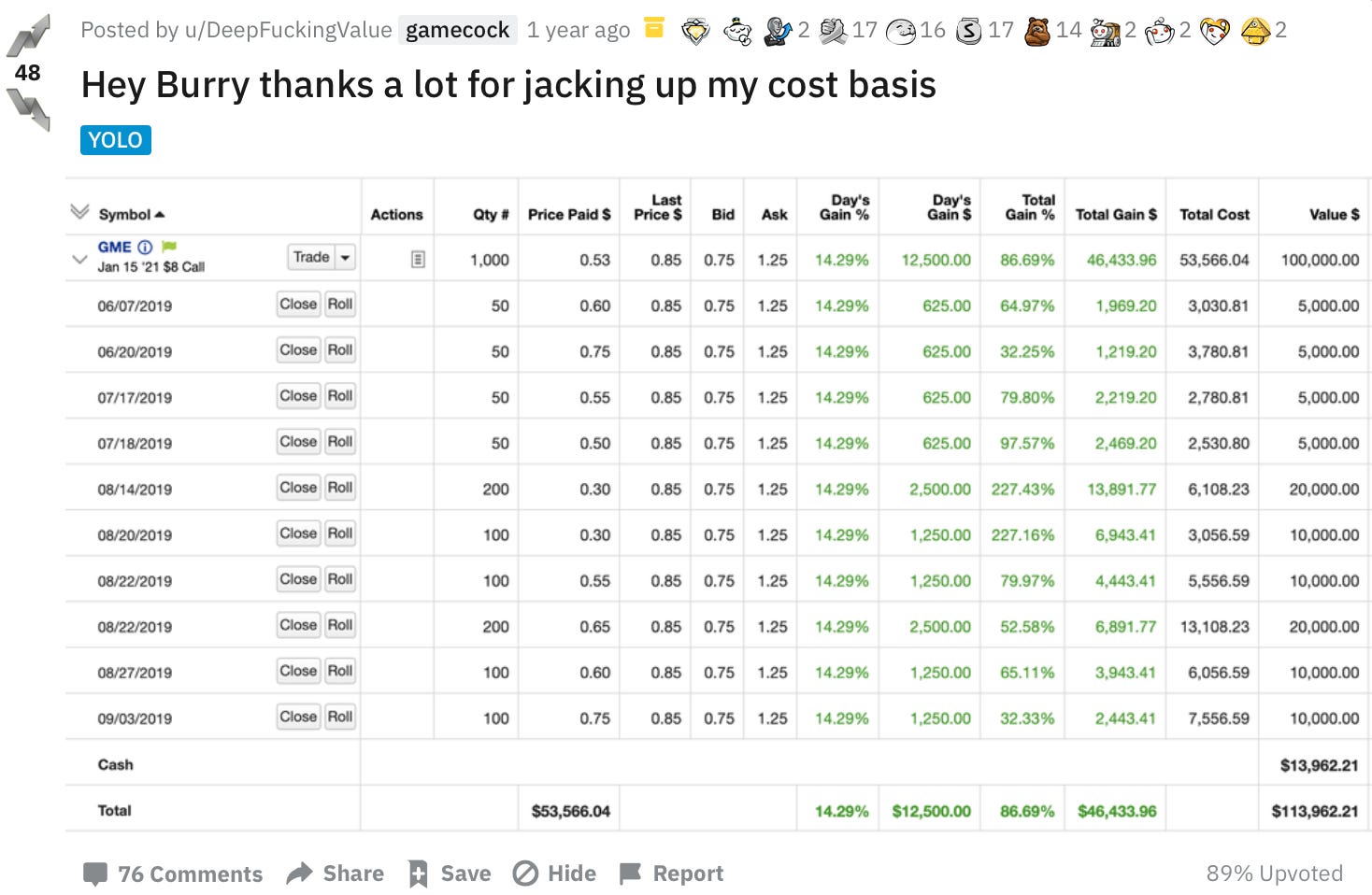The image size is (1372, 895).
Task: Close the 09/03/2019 lot
Action: coord(298,716)
